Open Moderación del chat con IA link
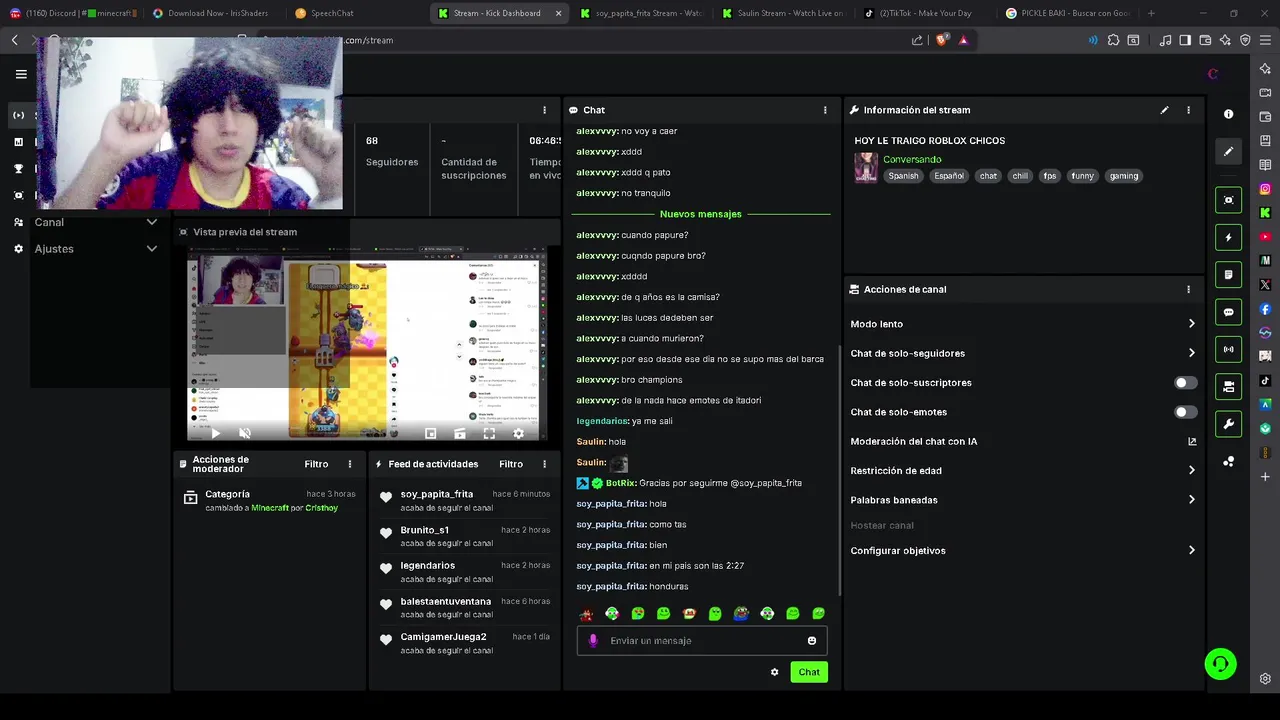 1023,442
